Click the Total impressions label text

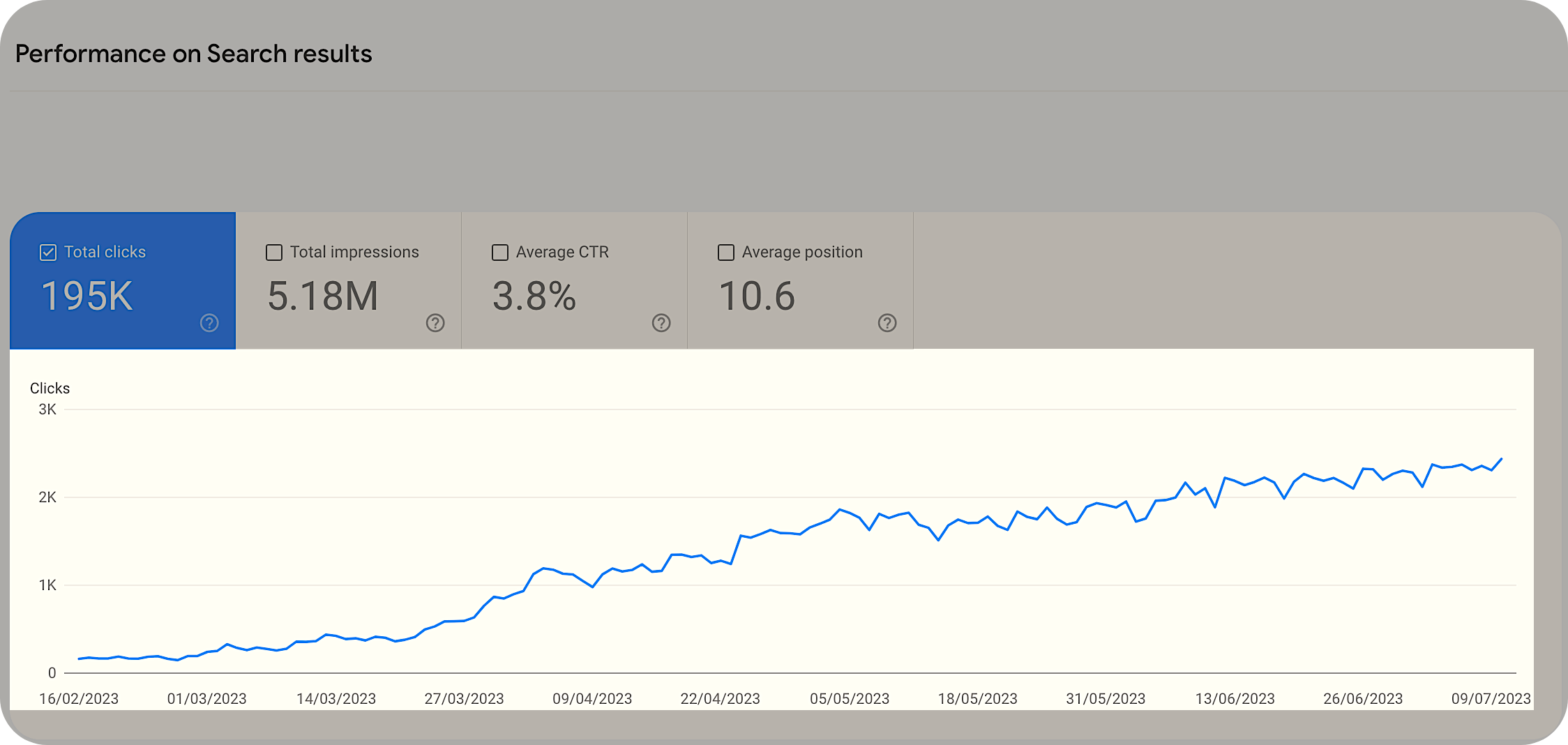354,252
